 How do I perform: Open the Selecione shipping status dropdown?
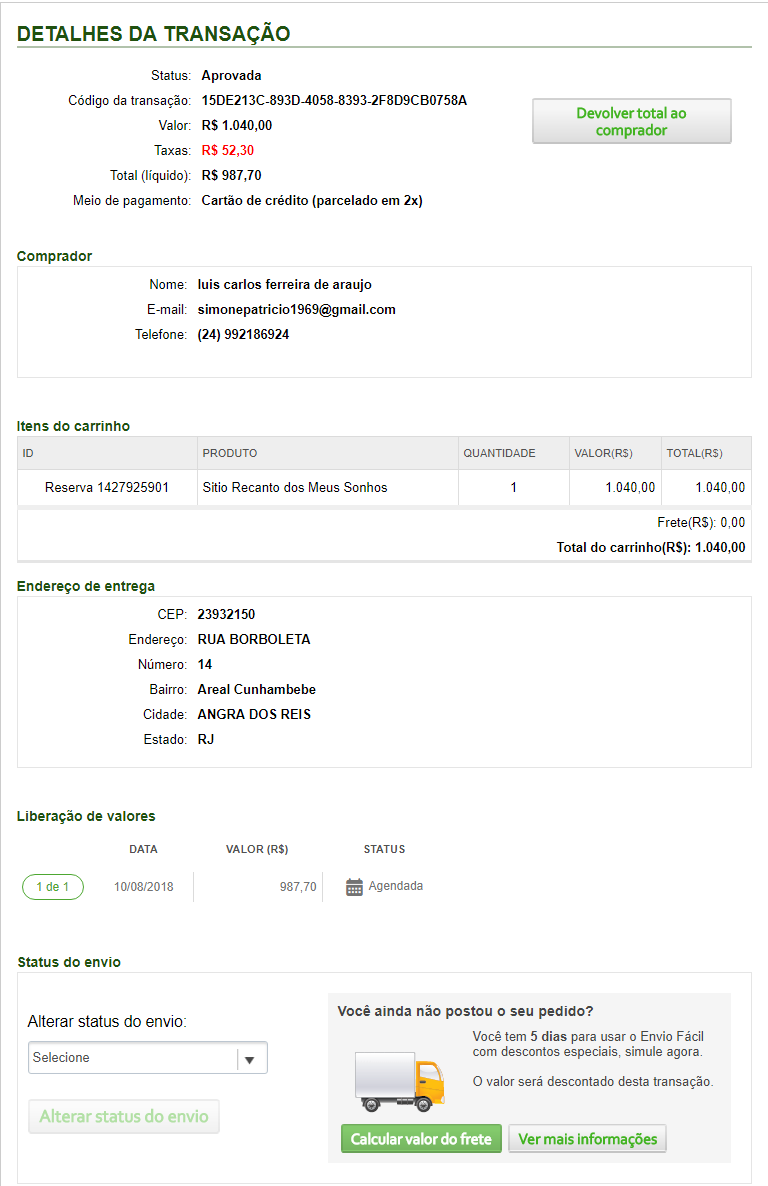click(134, 1058)
